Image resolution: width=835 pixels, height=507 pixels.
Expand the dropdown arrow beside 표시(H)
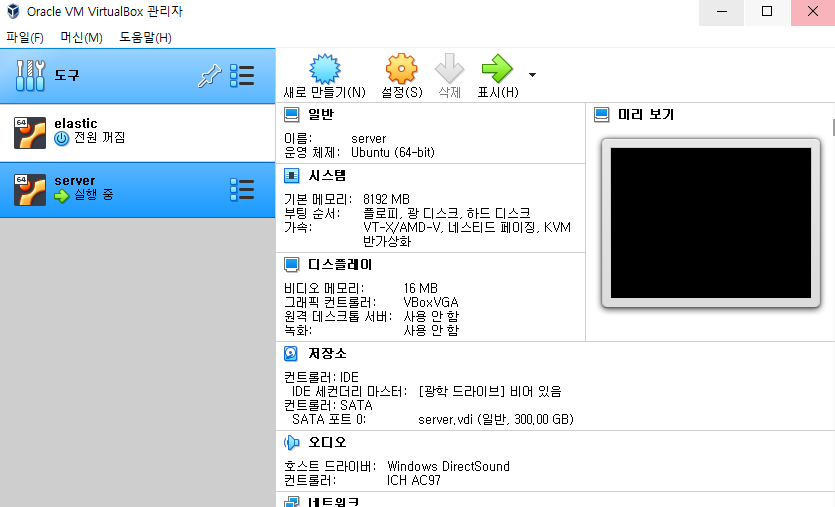pyautogui.click(x=532, y=75)
